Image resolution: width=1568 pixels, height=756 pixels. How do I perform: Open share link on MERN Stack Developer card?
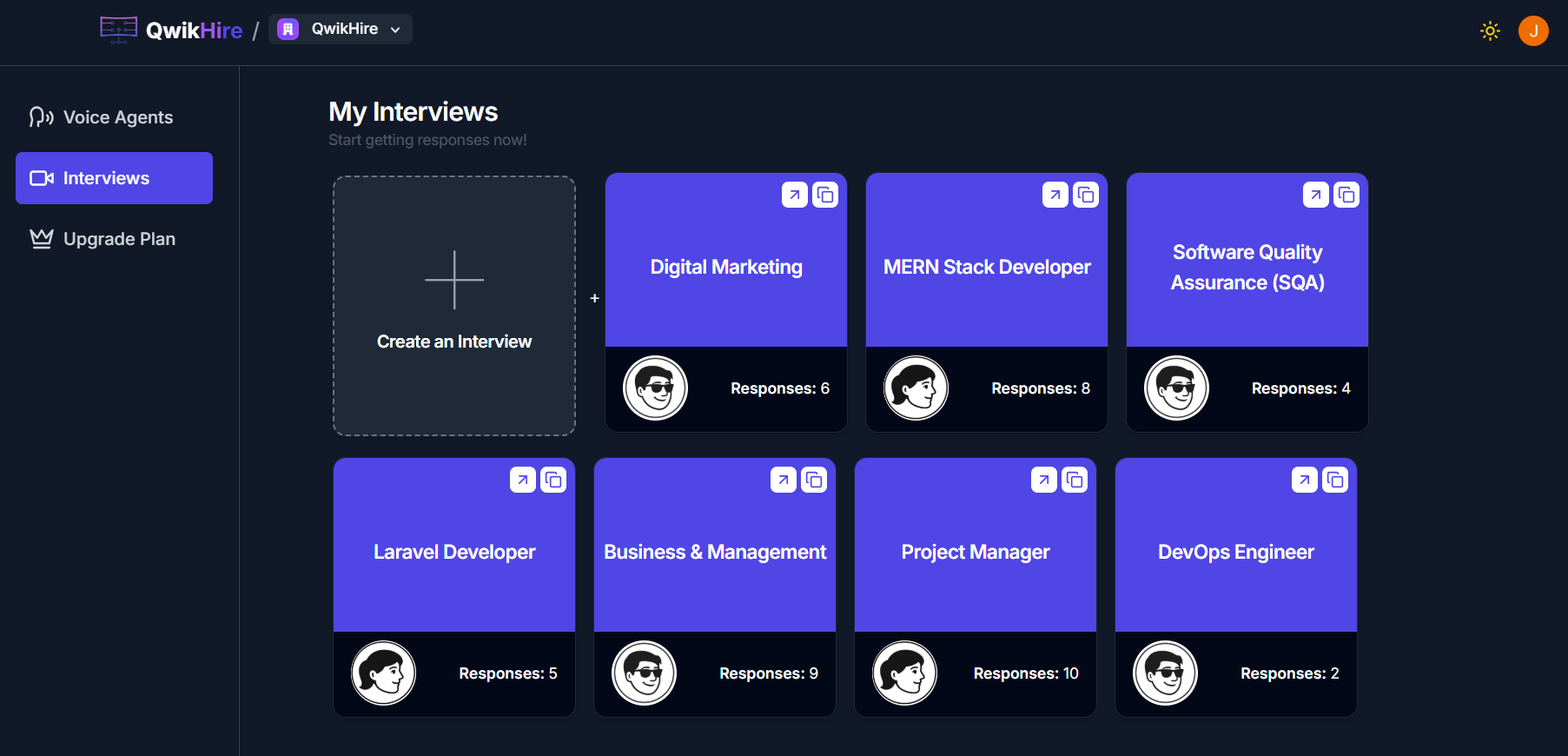tap(1055, 195)
